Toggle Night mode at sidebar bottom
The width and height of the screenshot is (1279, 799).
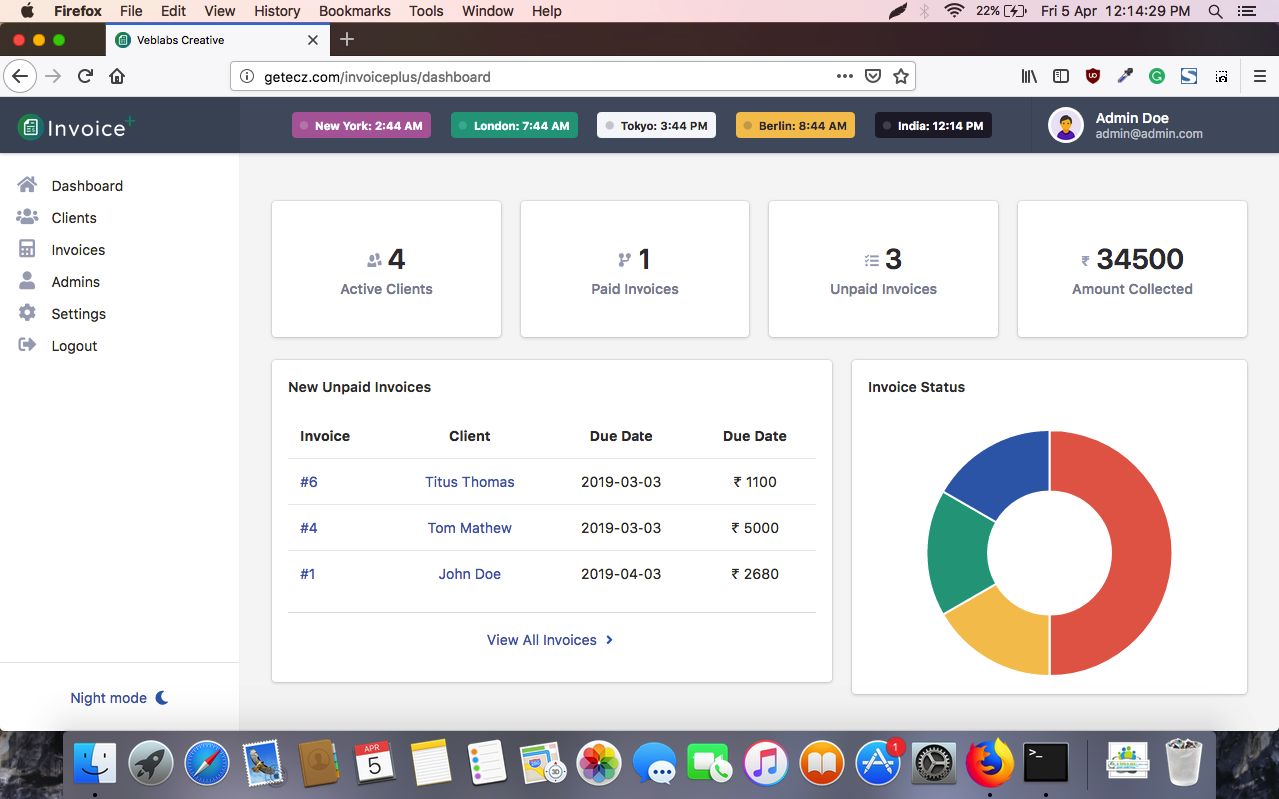pos(119,698)
